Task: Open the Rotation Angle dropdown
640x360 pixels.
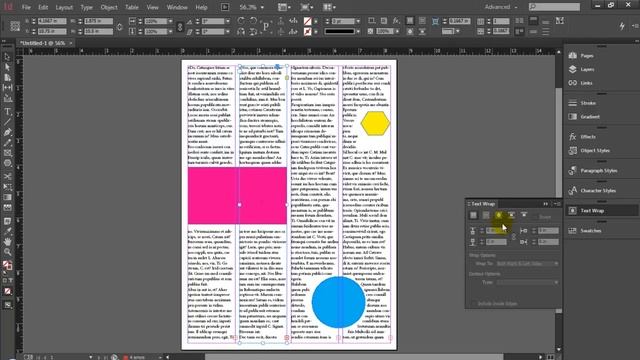Action: pos(228,21)
